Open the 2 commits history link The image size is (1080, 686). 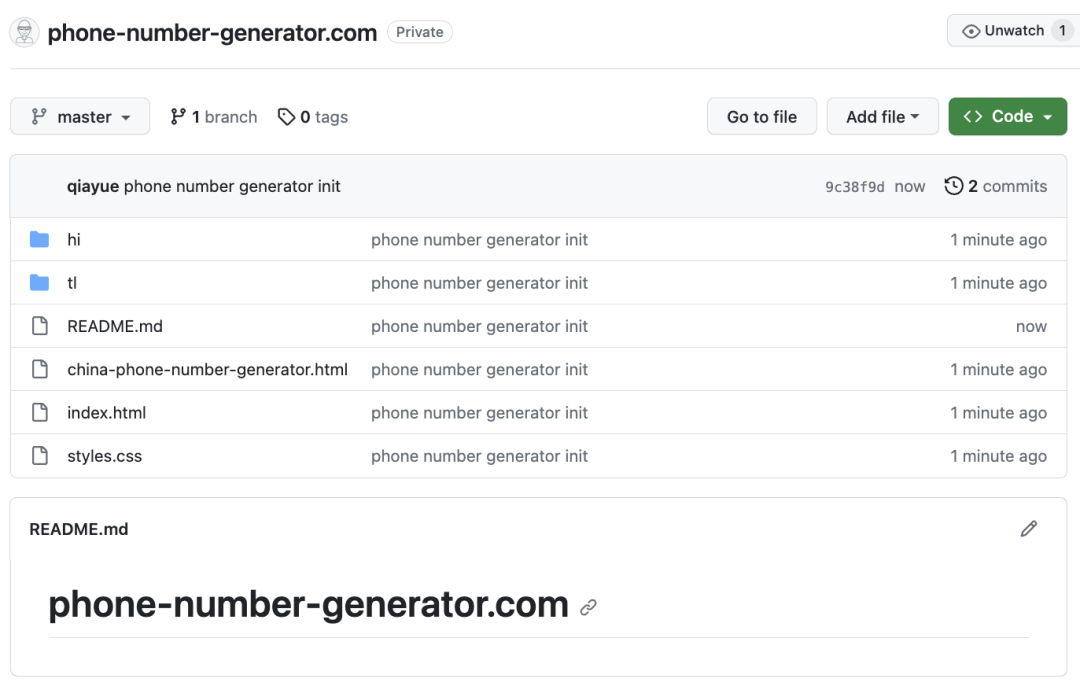(x=996, y=186)
